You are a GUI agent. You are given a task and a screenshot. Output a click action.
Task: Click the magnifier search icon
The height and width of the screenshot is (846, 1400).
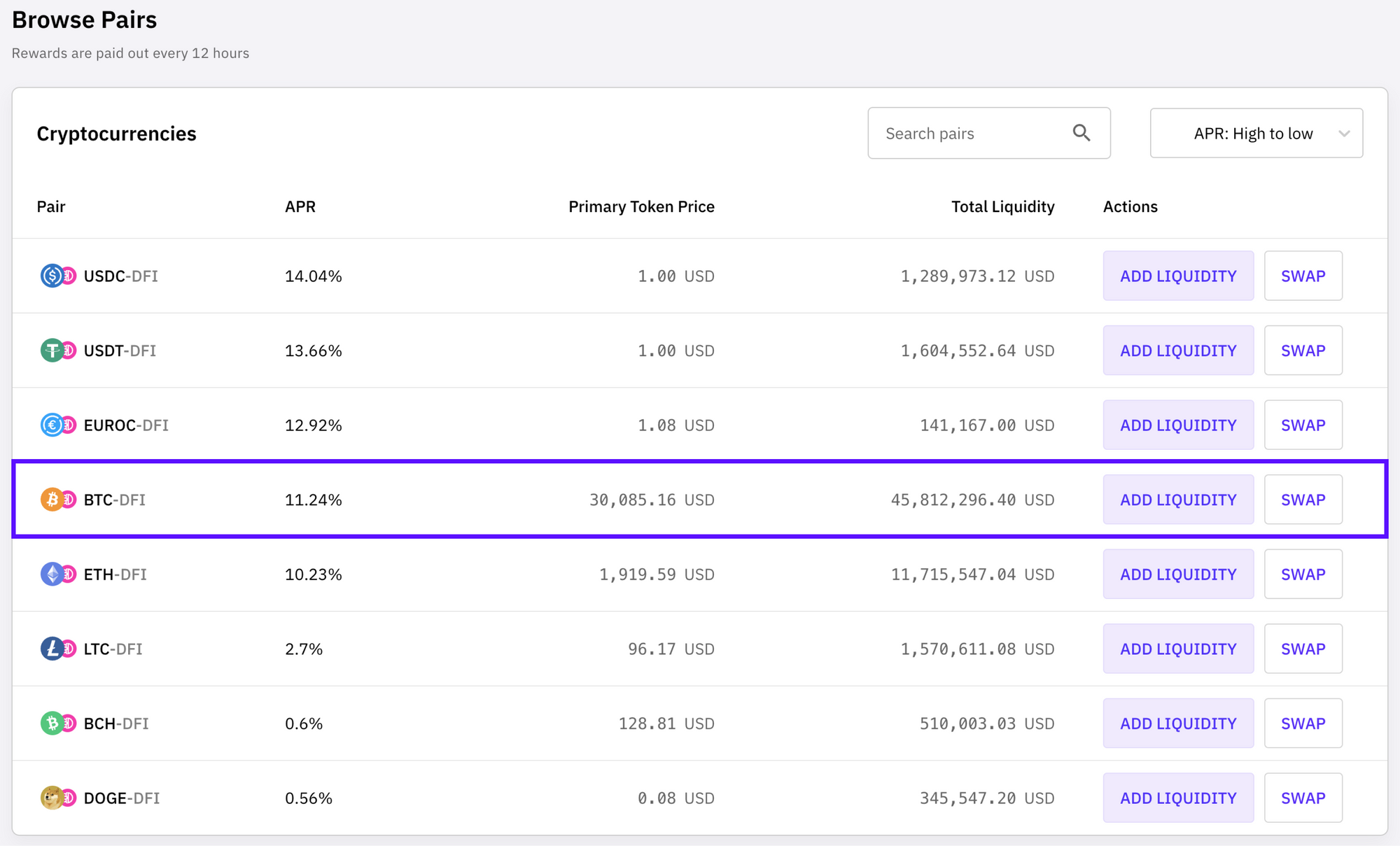click(x=1081, y=133)
